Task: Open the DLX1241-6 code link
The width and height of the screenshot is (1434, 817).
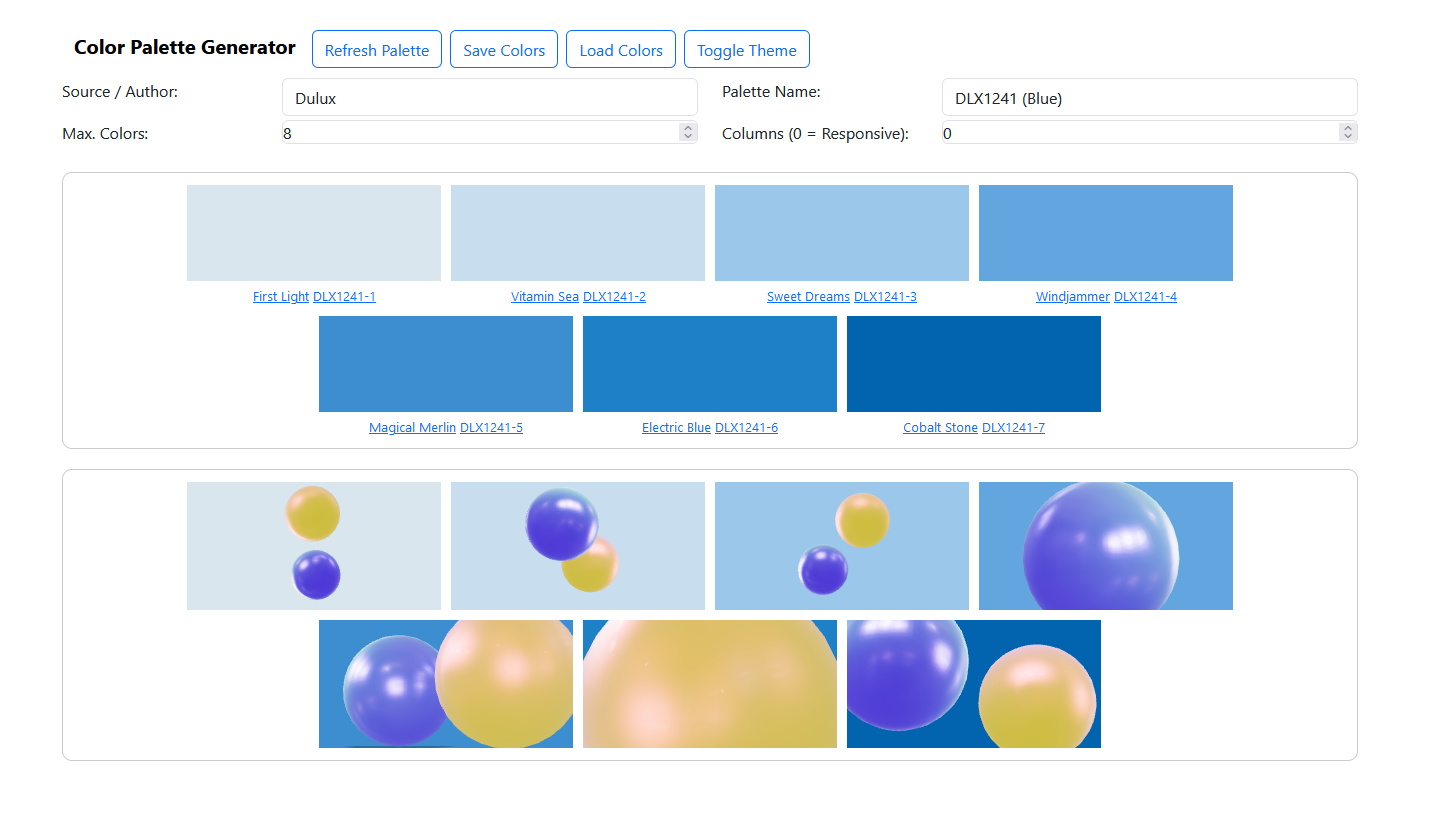Action: [x=746, y=428]
